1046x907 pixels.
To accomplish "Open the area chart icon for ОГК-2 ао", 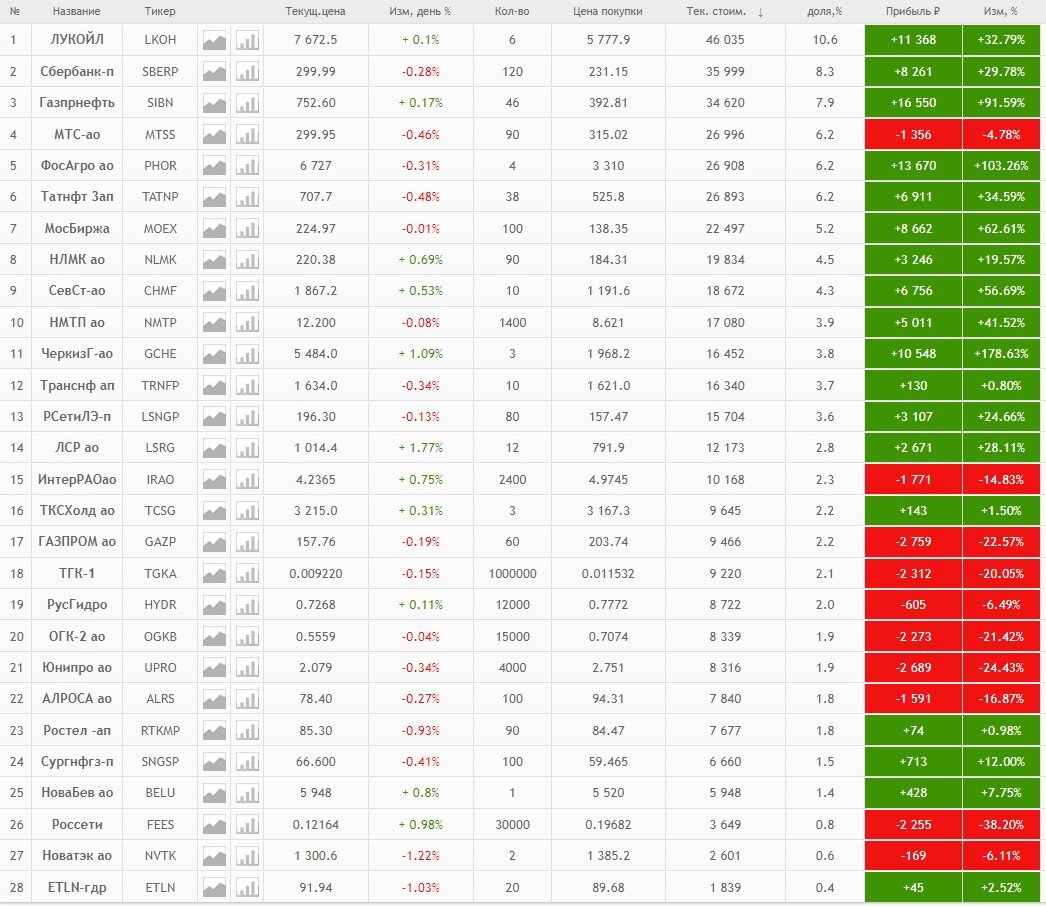I will pyautogui.click(x=214, y=637).
